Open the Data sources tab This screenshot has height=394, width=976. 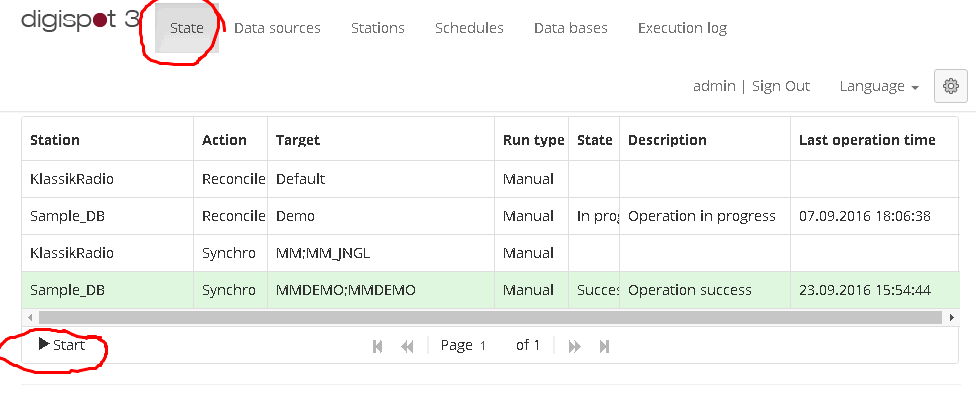coord(277,28)
